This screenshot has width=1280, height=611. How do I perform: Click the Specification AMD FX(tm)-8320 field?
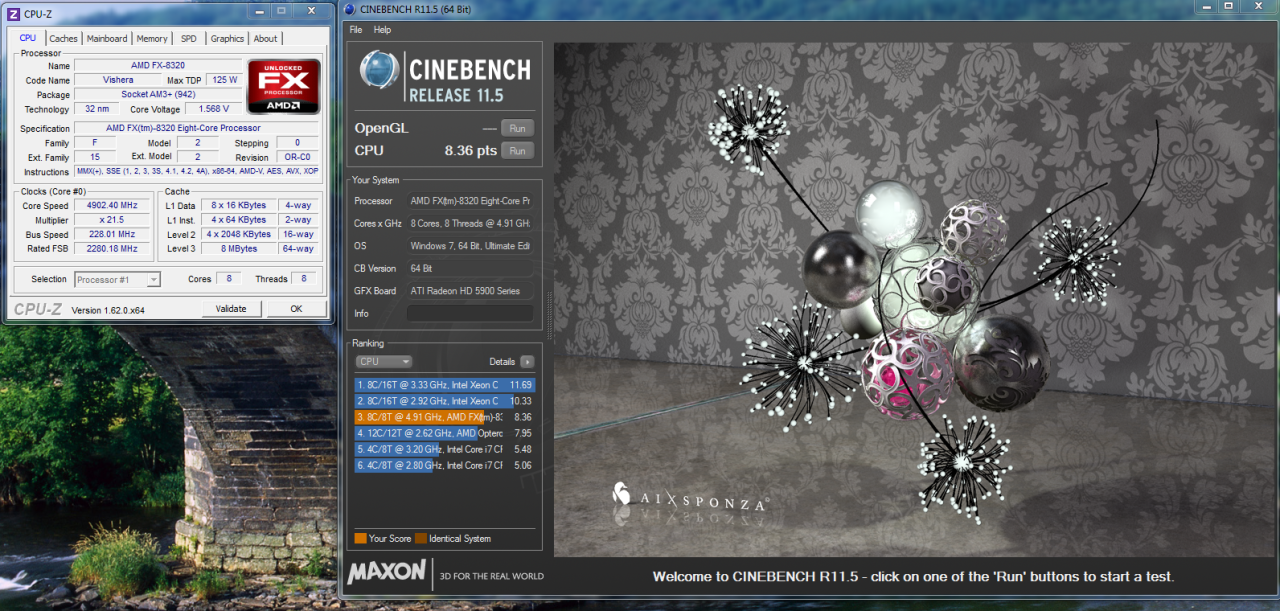tap(197, 129)
